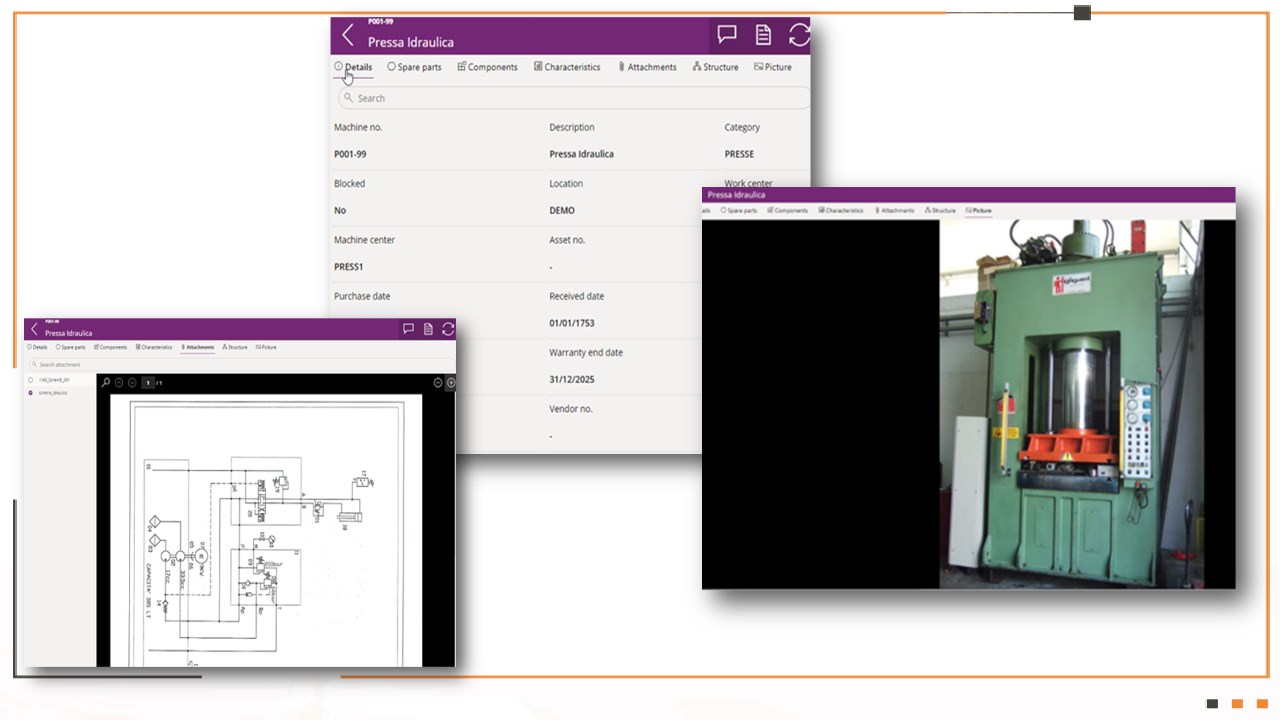The height and width of the screenshot is (720, 1280).
Task: Open Characteristics tab in top window
Action: pyautogui.click(x=567, y=67)
